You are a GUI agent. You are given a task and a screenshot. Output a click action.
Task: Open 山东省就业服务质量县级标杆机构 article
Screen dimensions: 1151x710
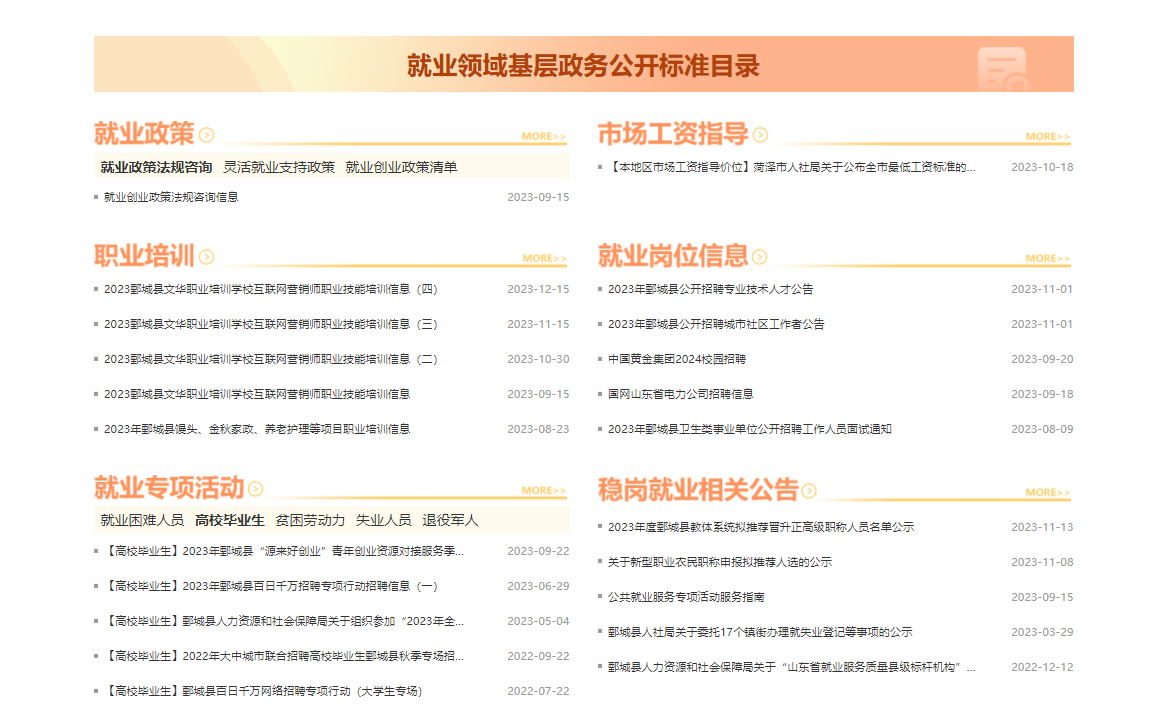point(791,667)
